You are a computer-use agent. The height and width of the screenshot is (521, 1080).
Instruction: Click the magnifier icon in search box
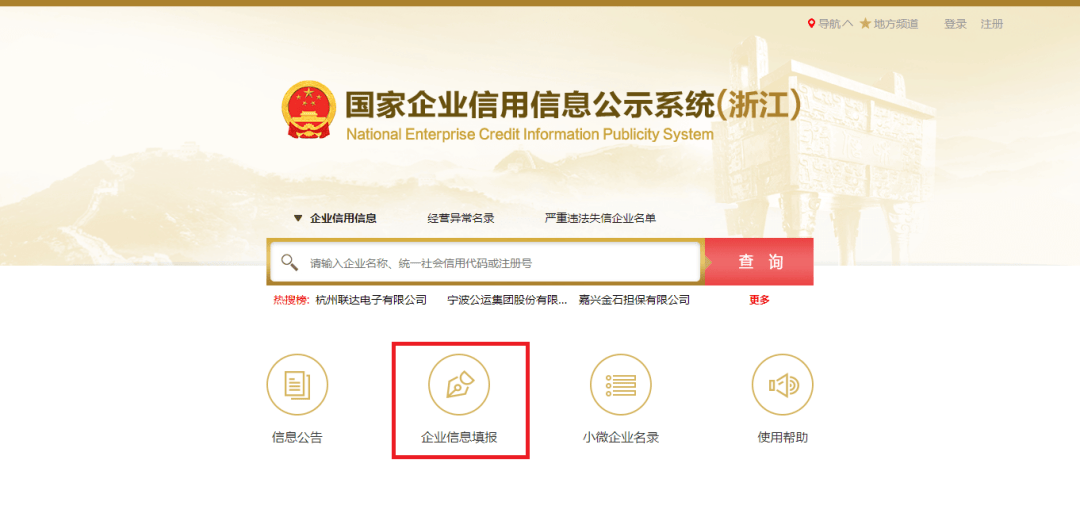(x=289, y=263)
